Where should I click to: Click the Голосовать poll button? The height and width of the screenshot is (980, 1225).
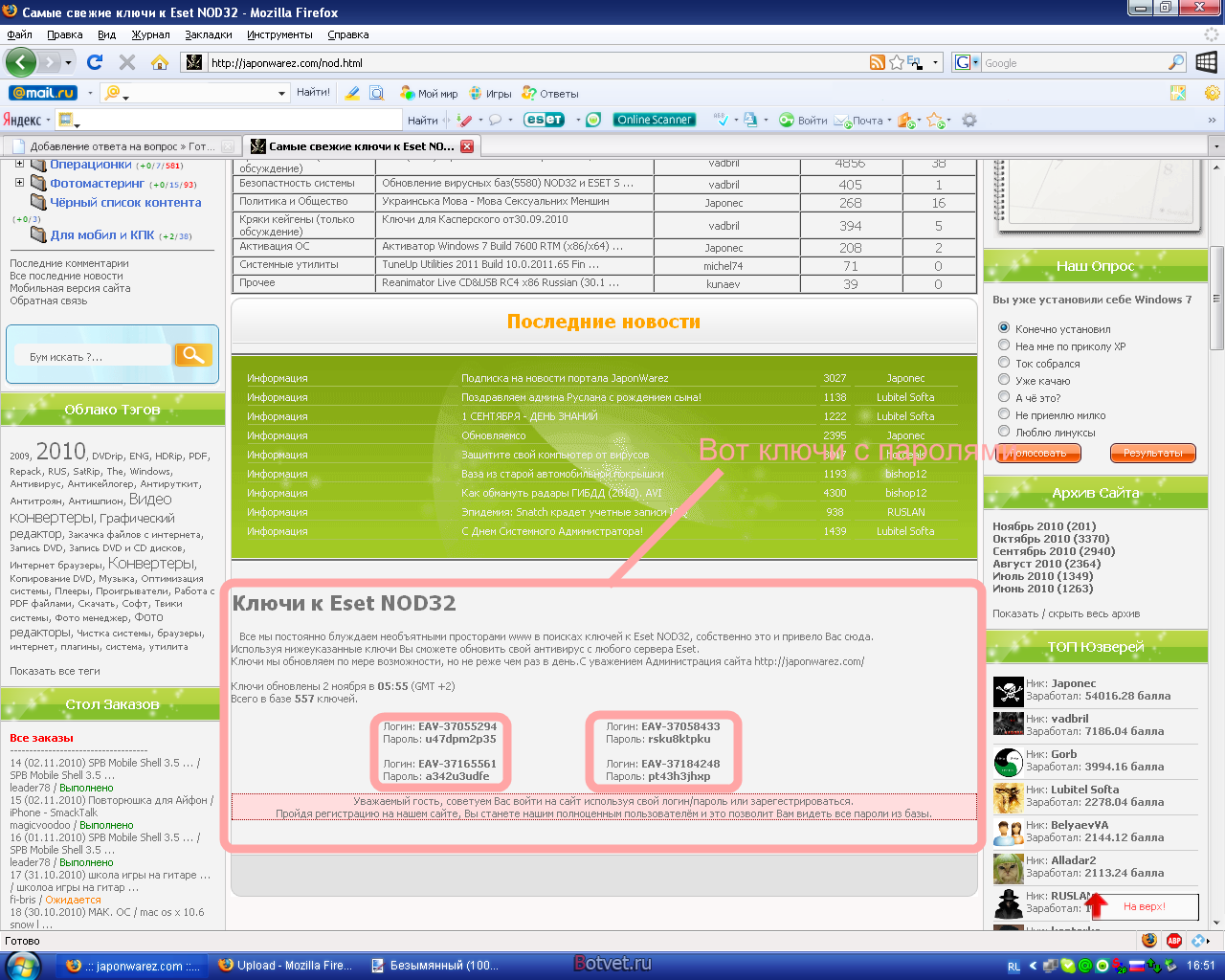click(1038, 453)
